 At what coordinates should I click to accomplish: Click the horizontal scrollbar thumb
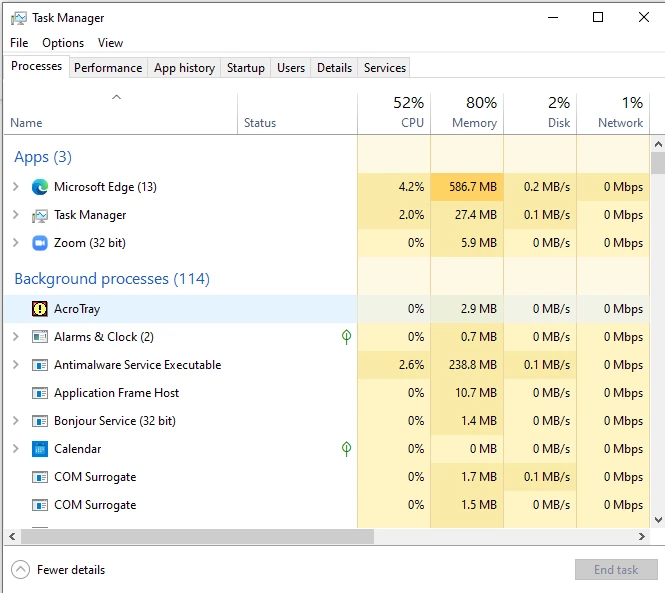point(198,537)
